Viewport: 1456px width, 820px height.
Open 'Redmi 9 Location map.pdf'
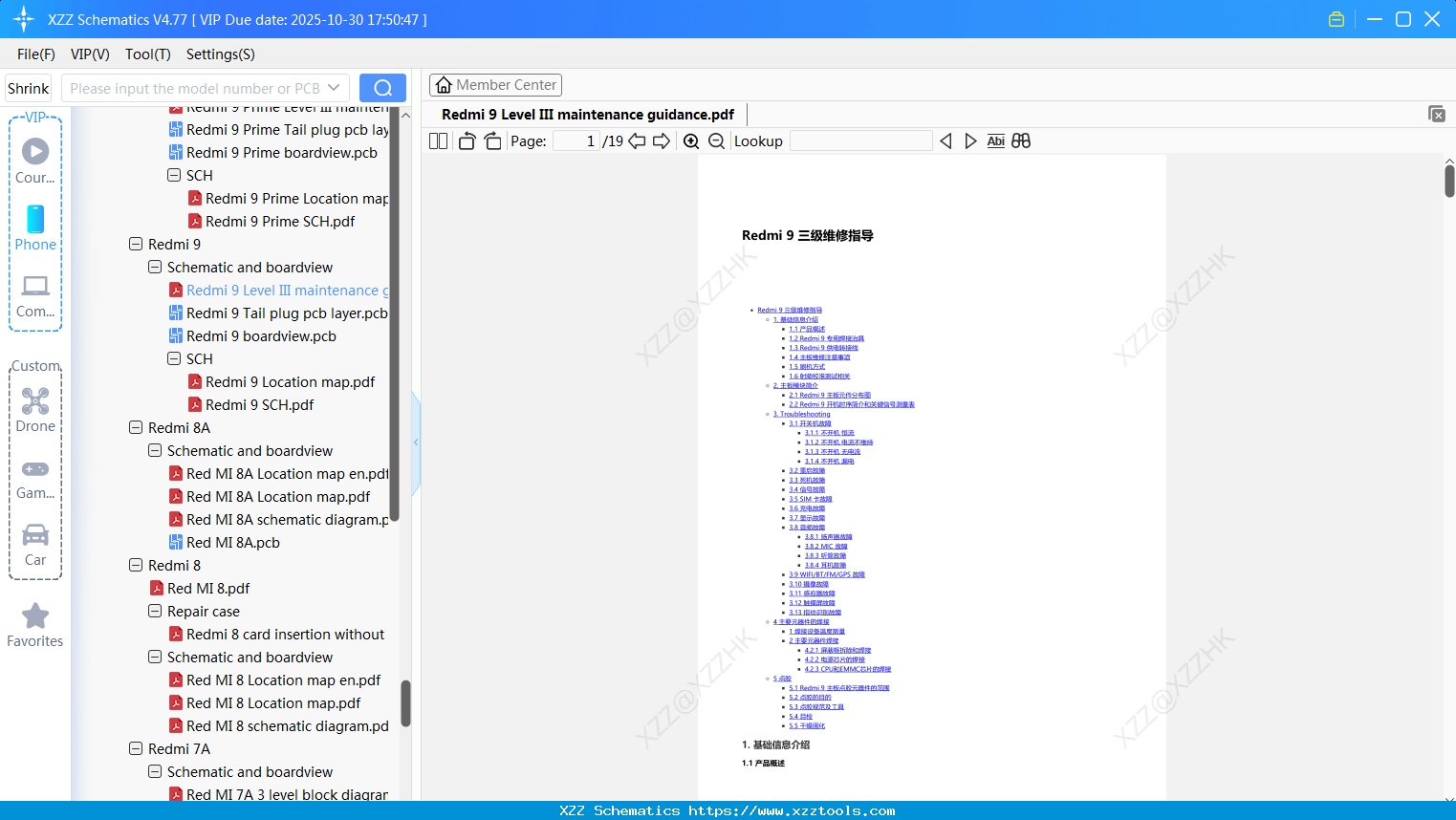[x=290, y=381]
